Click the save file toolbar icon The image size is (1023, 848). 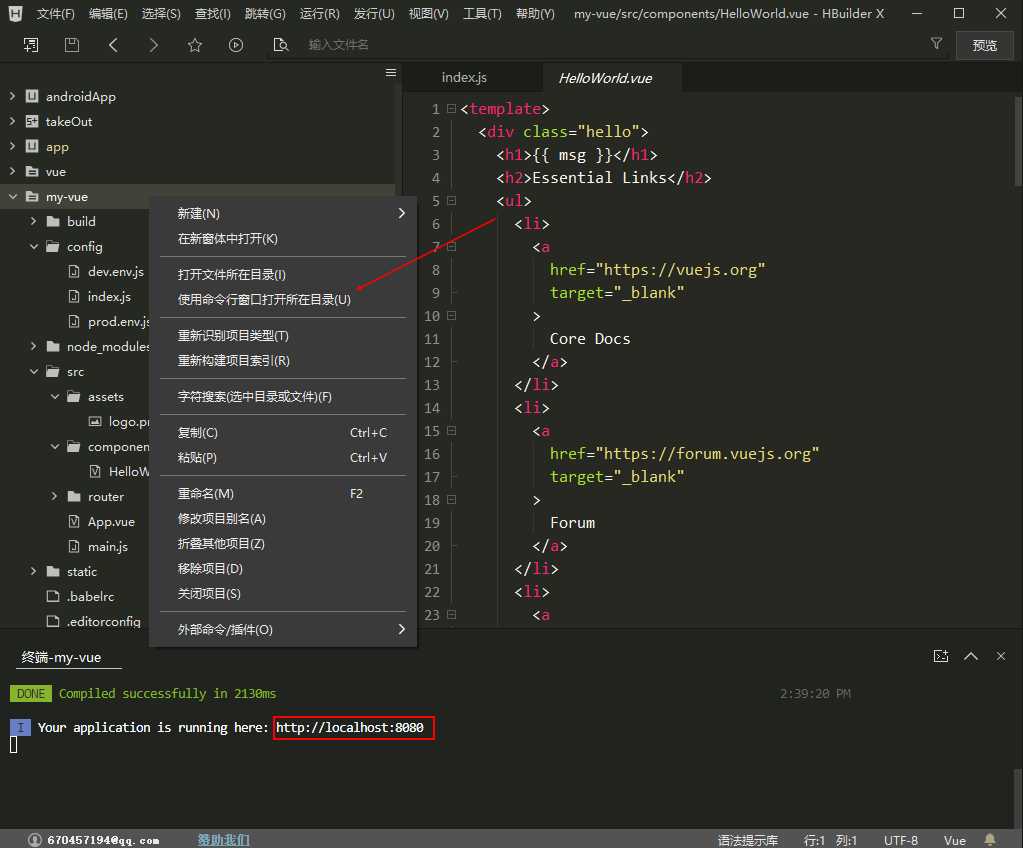(x=72, y=44)
